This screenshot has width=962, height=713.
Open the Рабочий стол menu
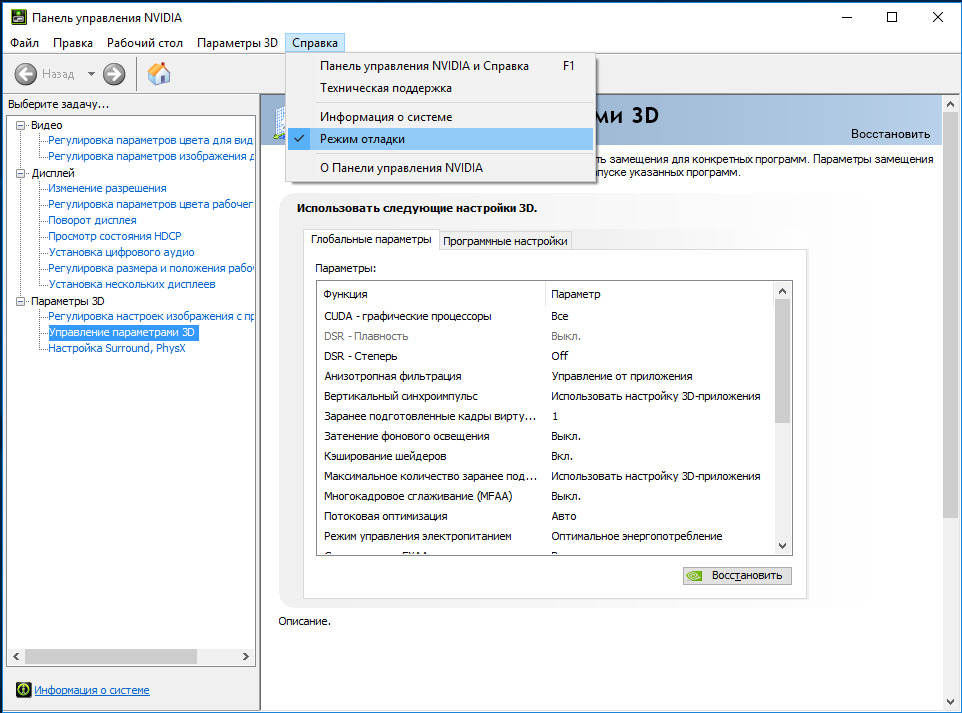[145, 43]
